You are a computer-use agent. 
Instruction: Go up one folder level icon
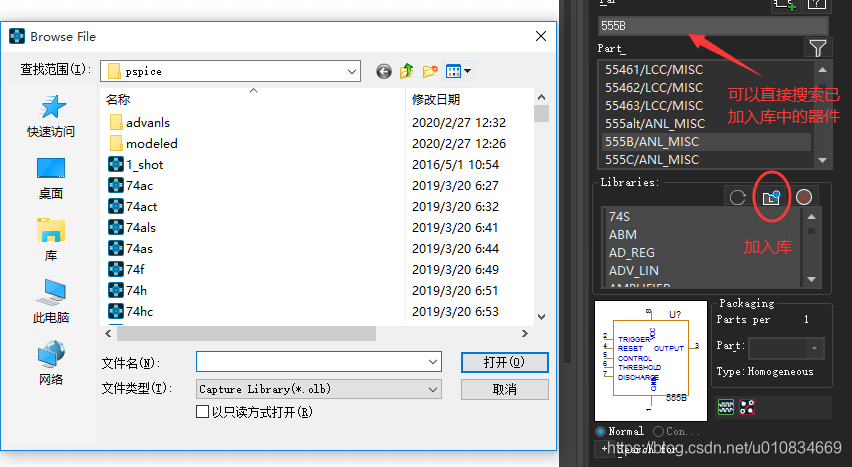click(406, 71)
